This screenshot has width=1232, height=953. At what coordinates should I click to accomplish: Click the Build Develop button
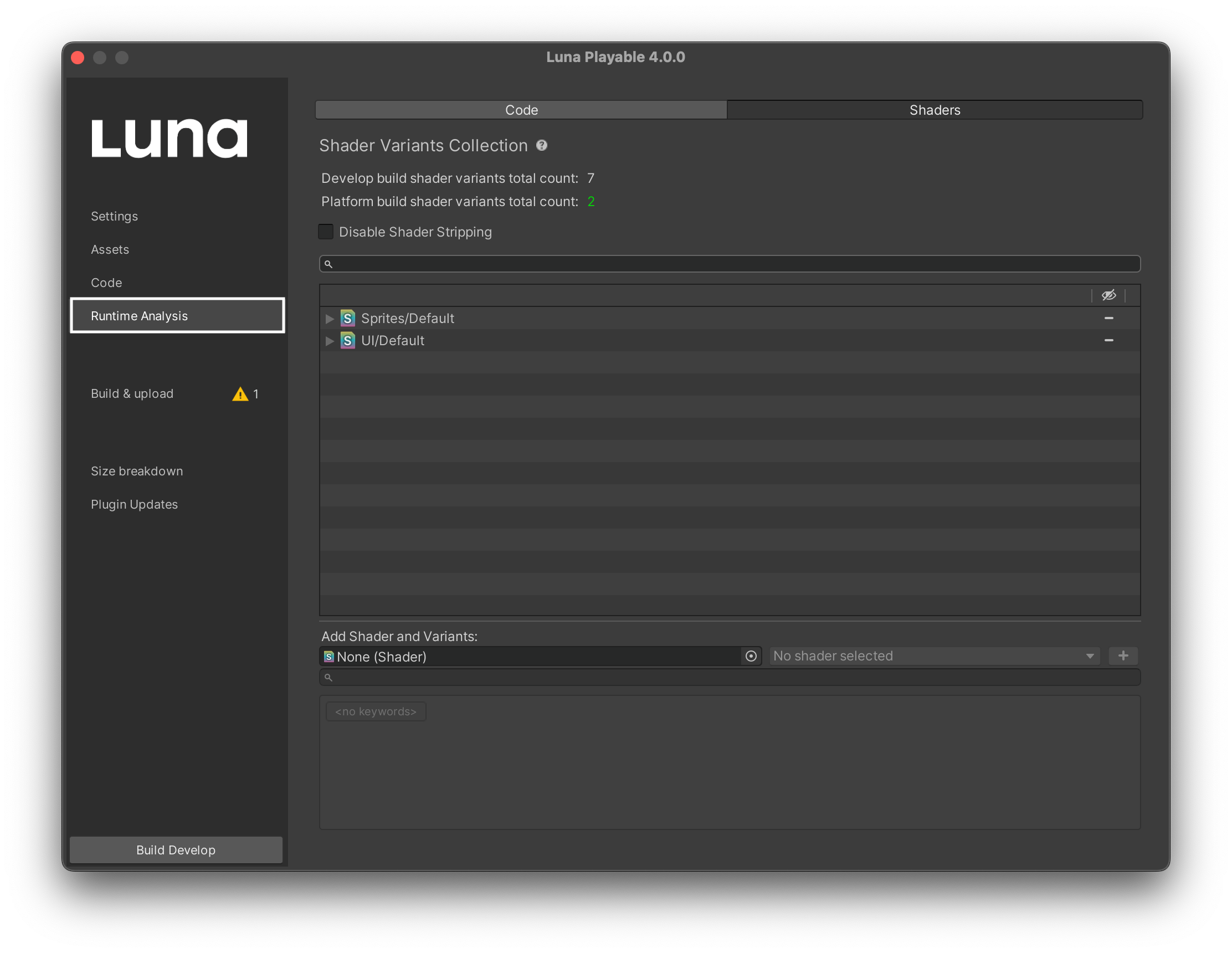point(176,850)
